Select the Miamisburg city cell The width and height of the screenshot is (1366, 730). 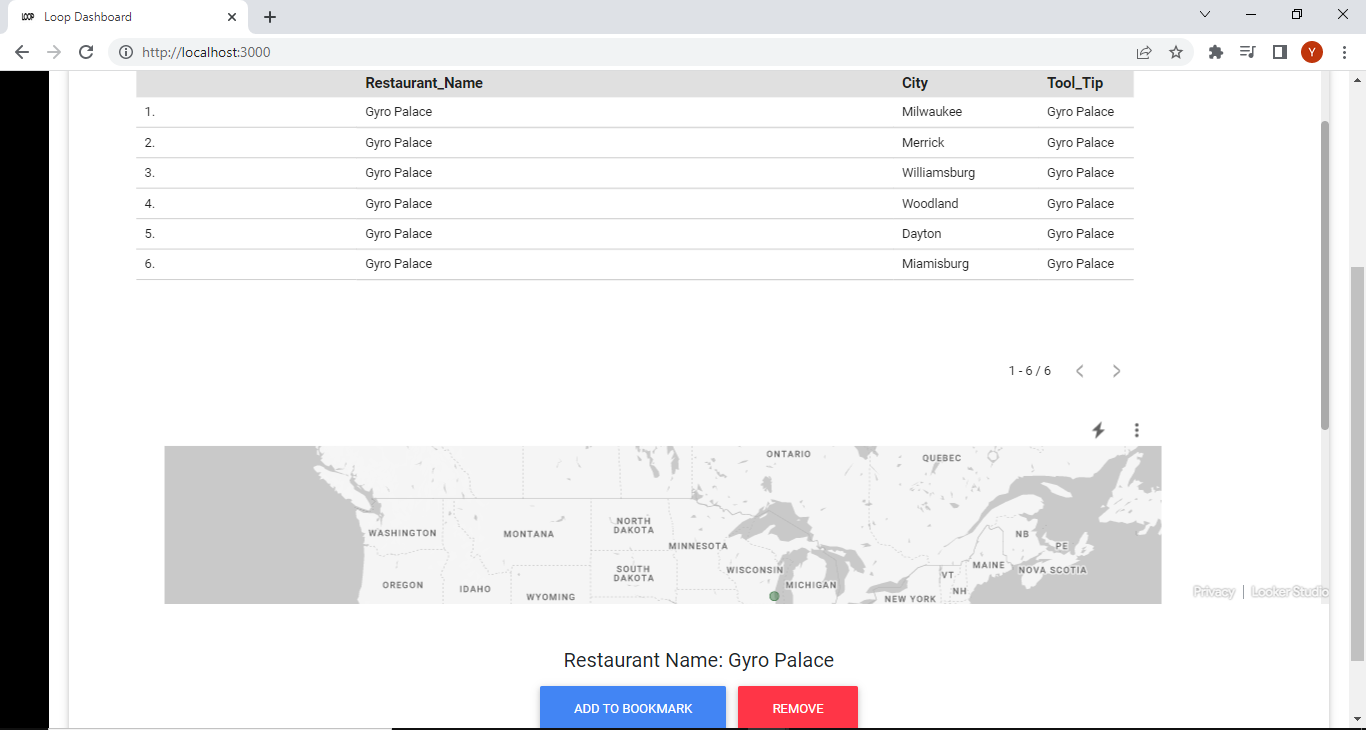point(935,264)
